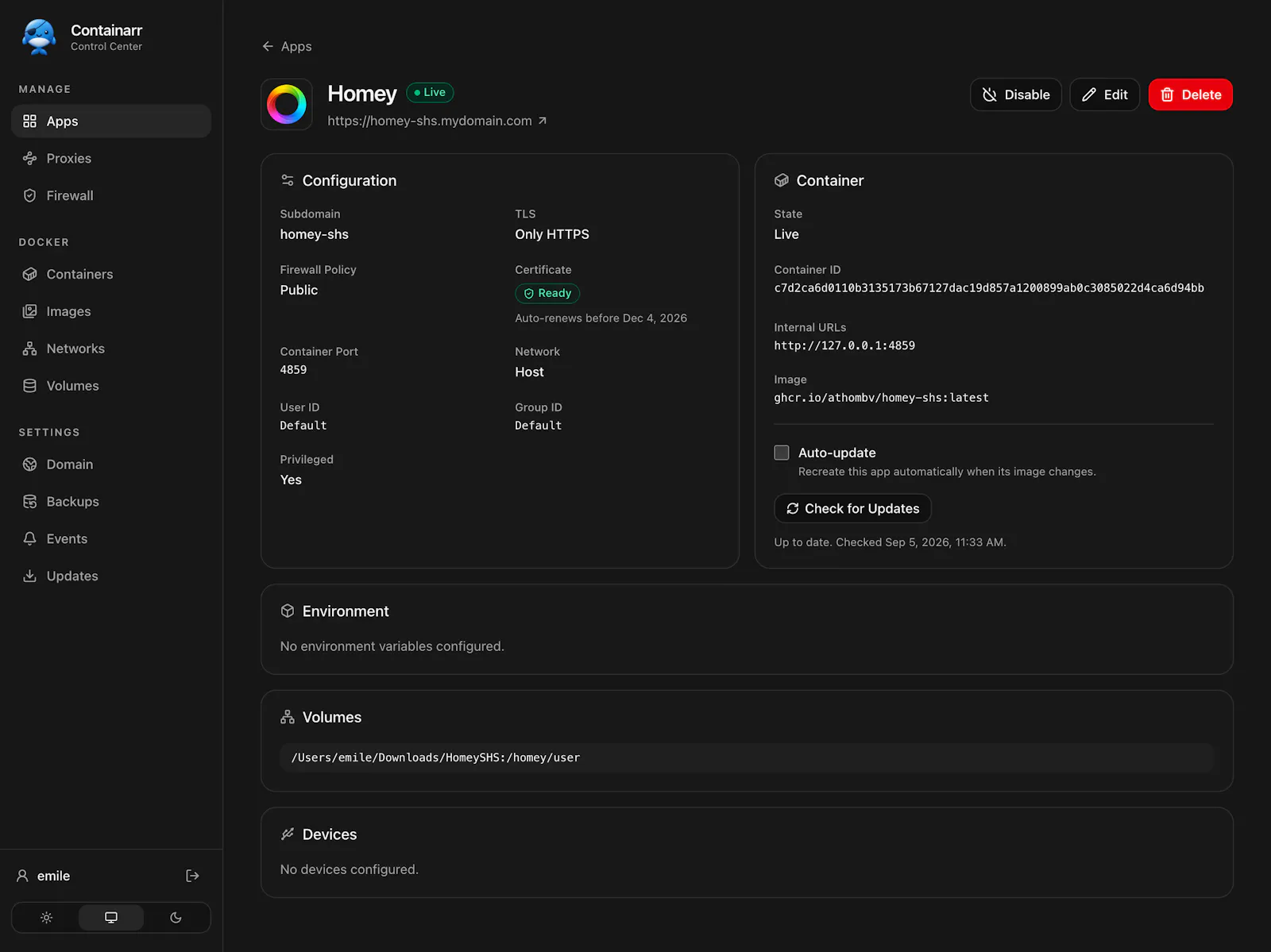Switch to dark theme with moon icon
1271x952 pixels.
coord(176,918)
